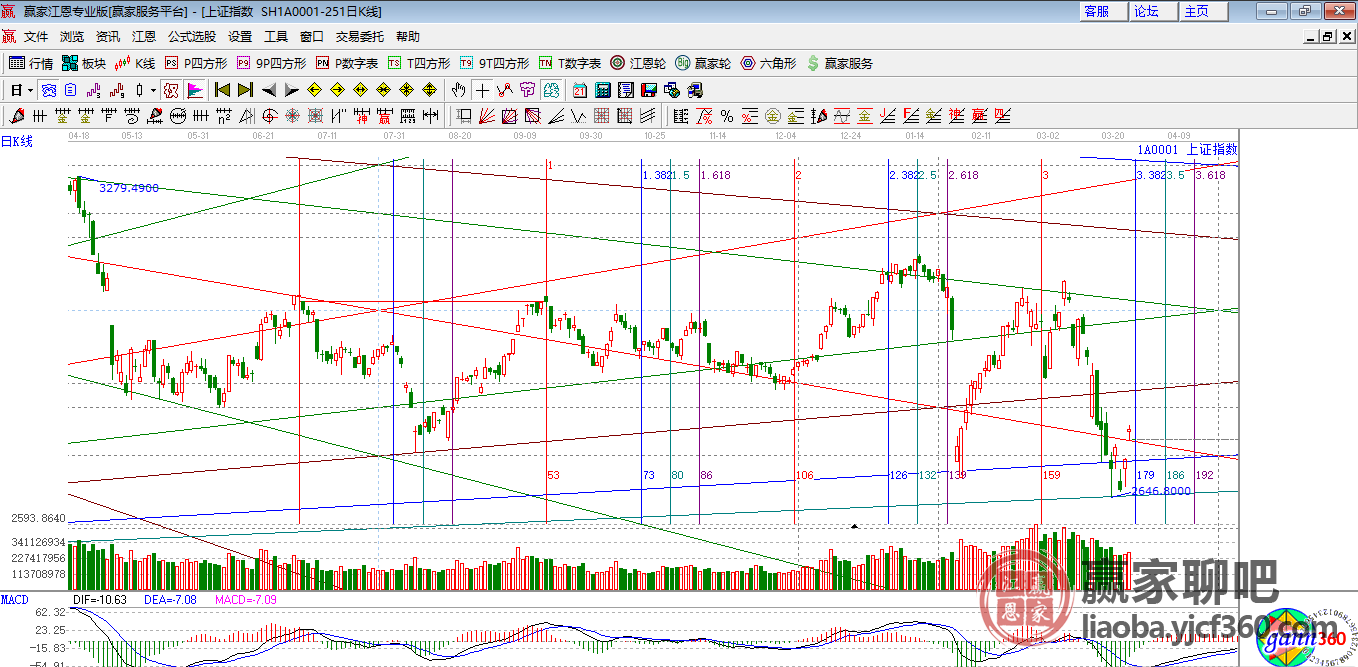Screen dimensions: 1358x667
Task: Select the candlestick chart type icon
Action: coord(139,90)
